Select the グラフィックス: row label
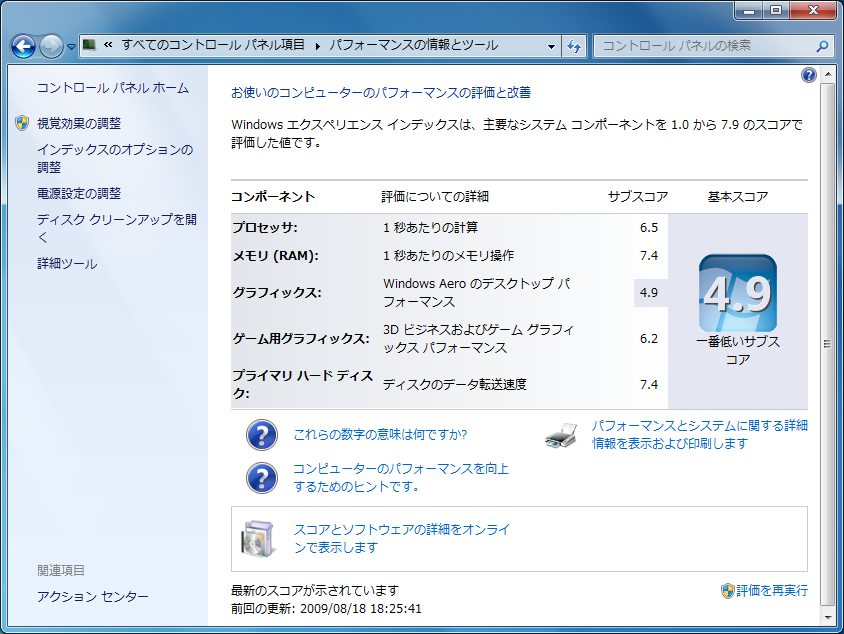 pos(277,293)
